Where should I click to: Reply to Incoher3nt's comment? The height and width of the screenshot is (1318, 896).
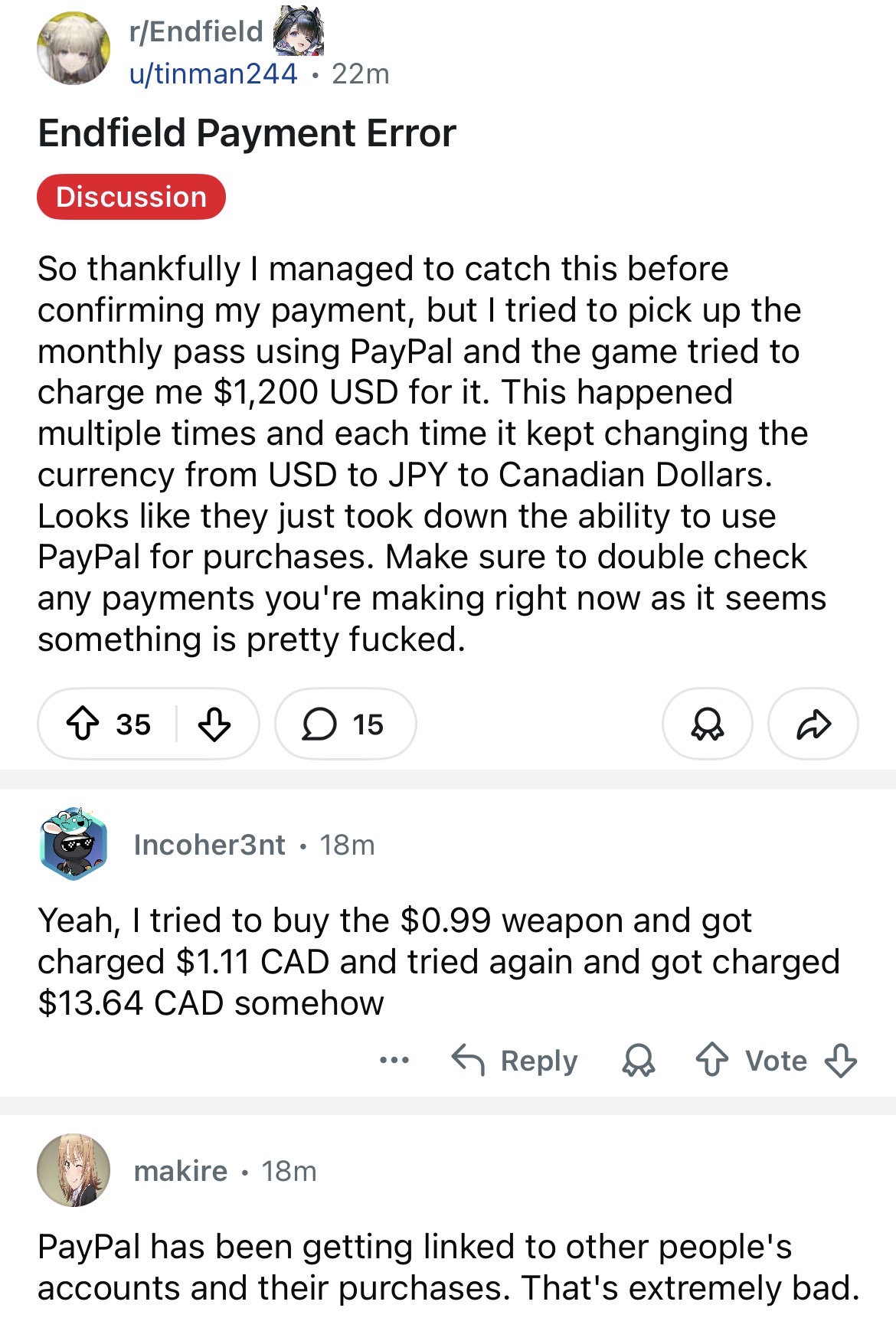tap(515, 1061)
